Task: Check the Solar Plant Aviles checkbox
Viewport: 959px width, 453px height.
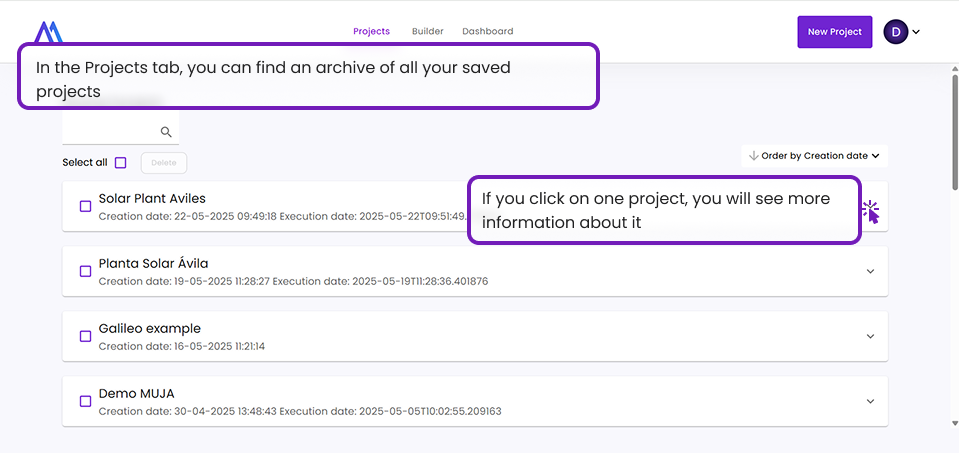Action: coord(86,207)
